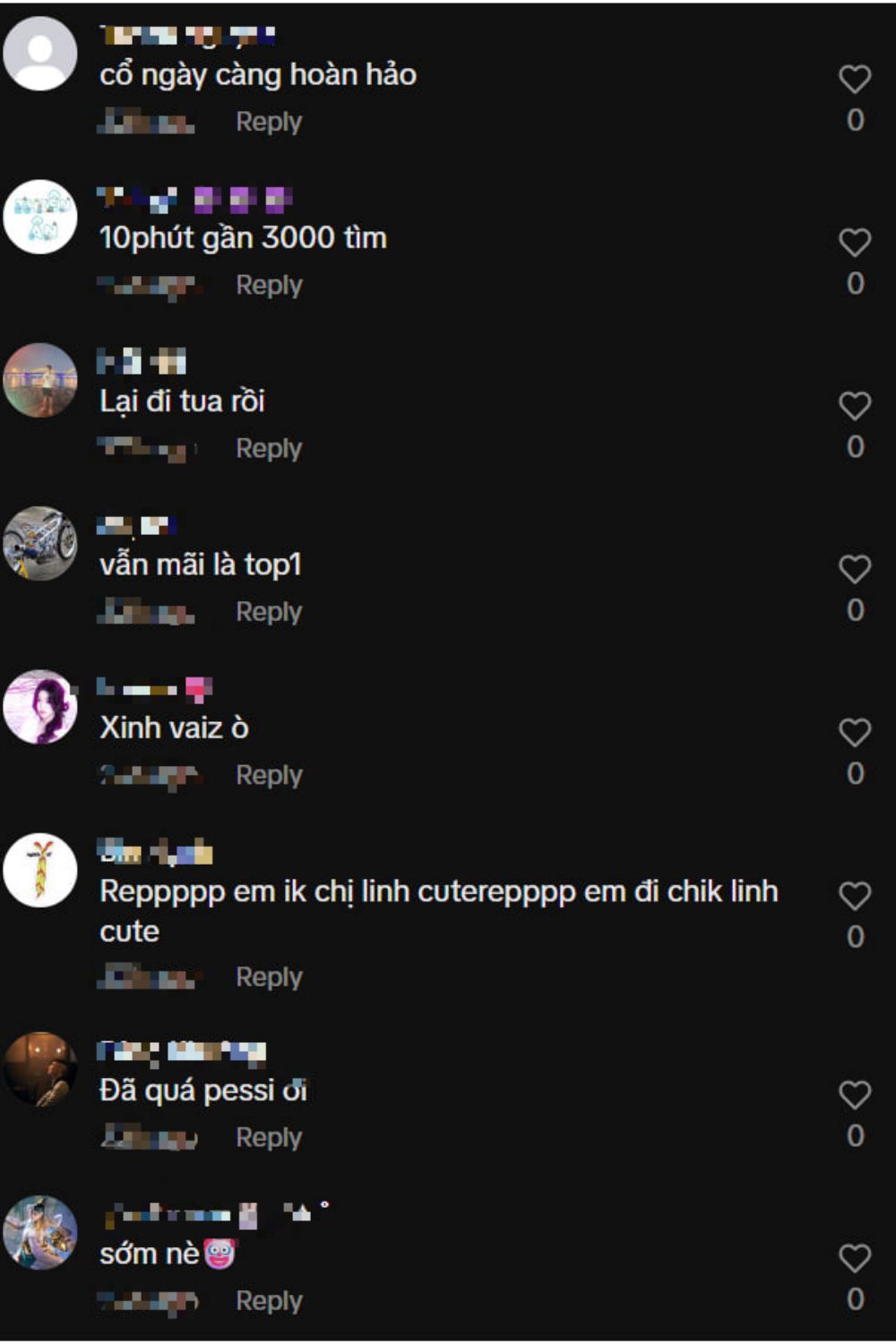Reply to the "Đã quá pessi ơi" comment
Image resolution: width=896 pixels, height=1344 pixels.
pyautogui.click(x=269, y=1137)
